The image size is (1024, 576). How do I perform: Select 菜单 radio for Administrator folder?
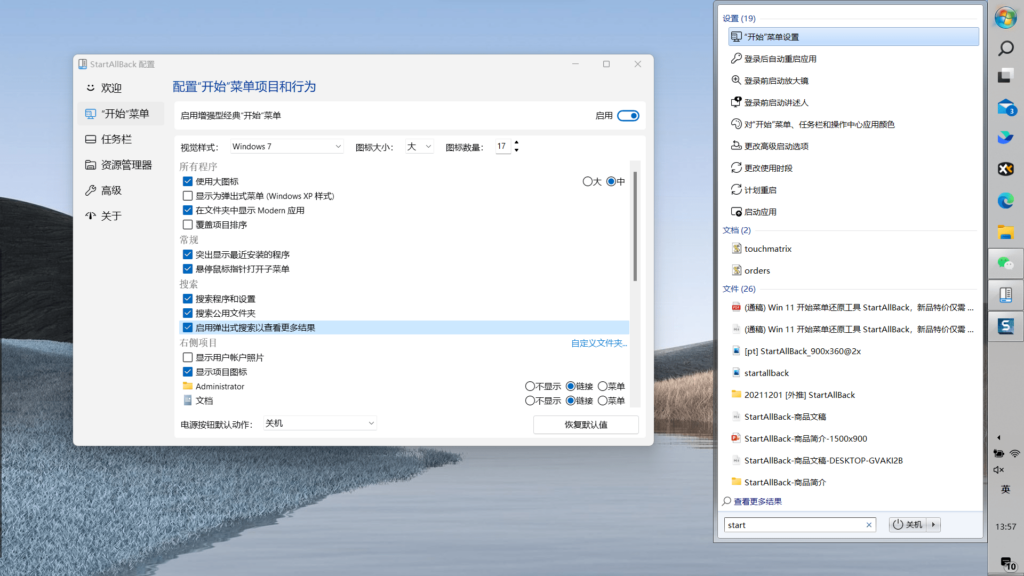coord(603,386)
